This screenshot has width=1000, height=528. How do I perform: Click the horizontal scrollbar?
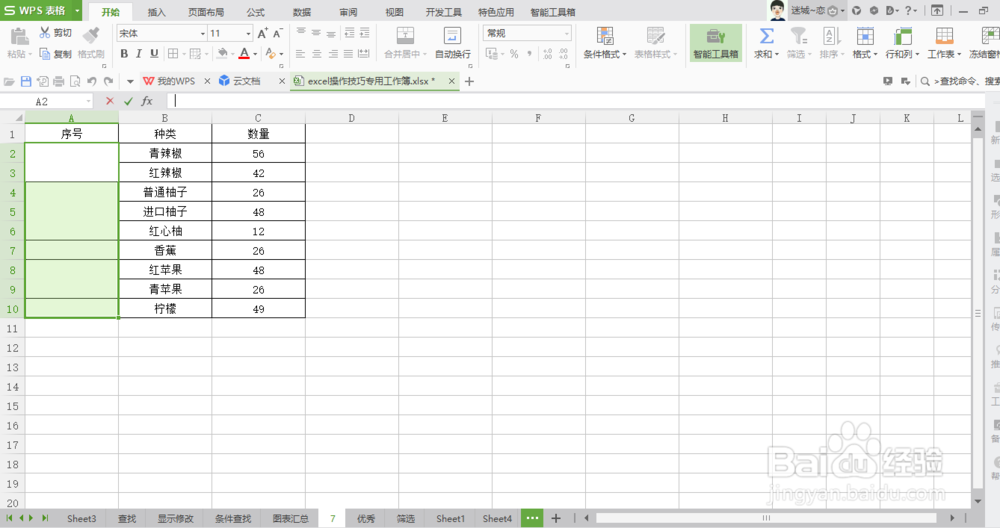point(768,518)
